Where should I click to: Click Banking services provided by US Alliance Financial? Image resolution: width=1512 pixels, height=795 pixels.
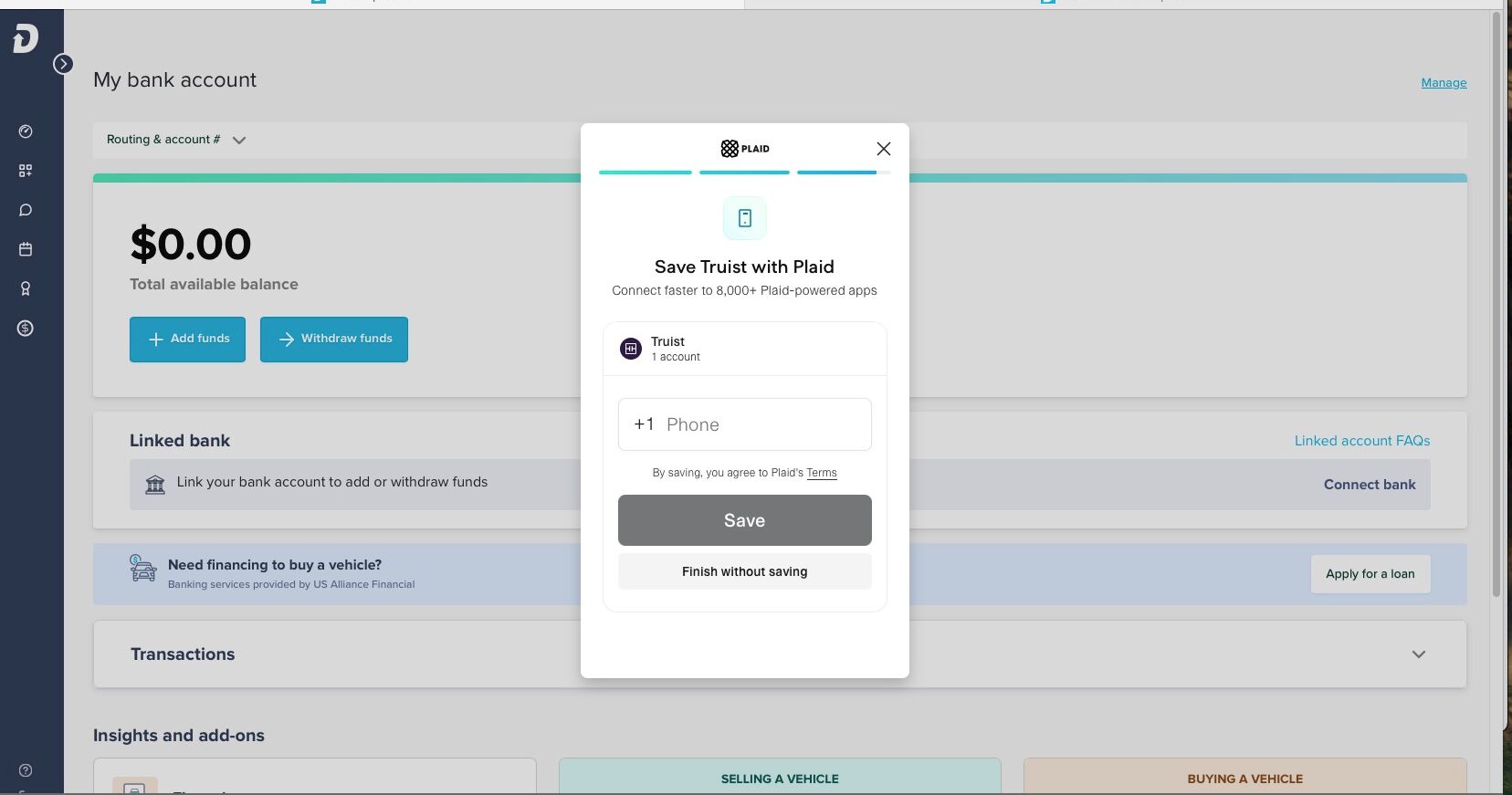(291, 584)
